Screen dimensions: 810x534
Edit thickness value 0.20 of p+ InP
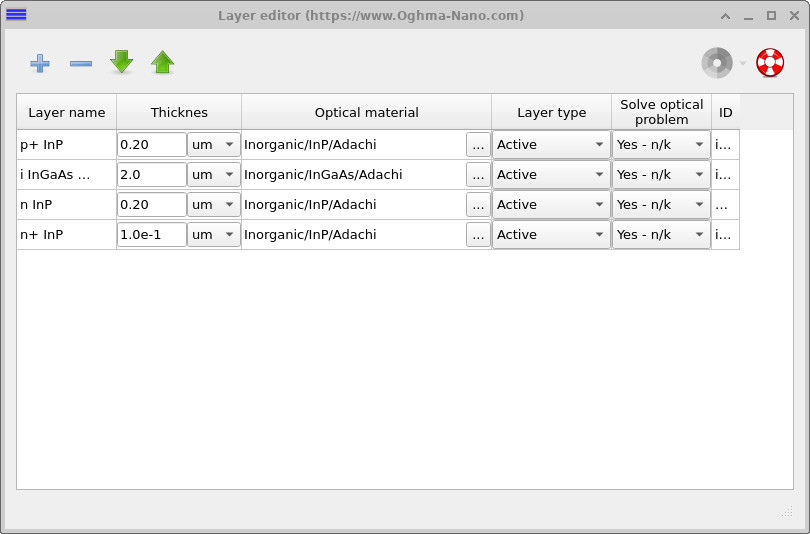[x=152, y=145]
